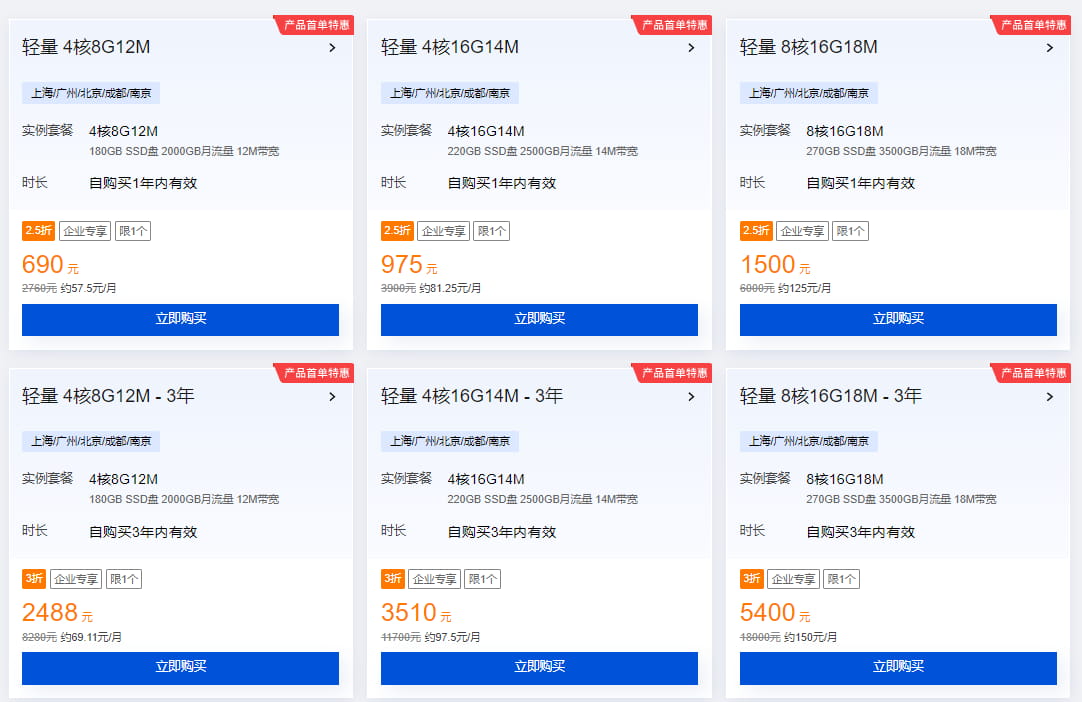Click the 2488 元 price
Image resolution: width=1082 pixels, height=702 pixels.
57,612
